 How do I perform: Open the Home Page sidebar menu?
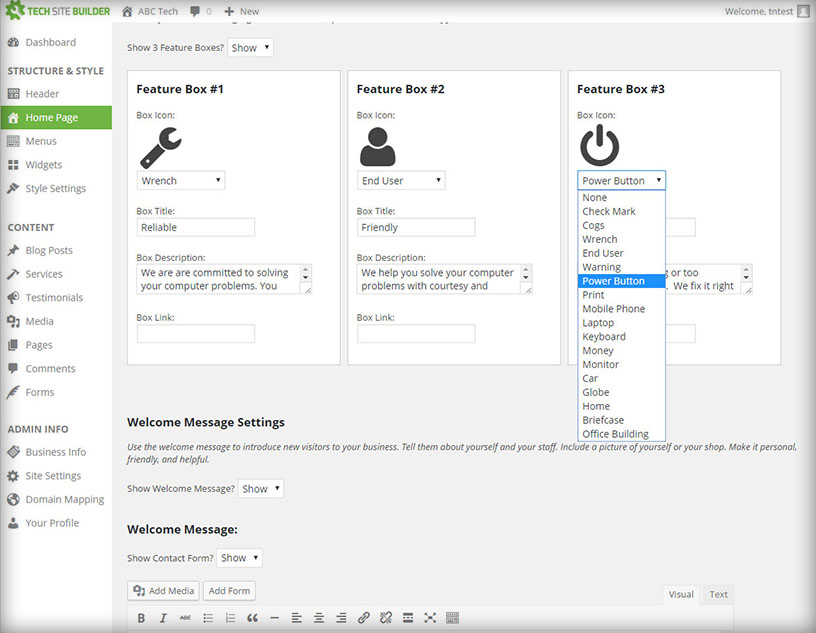tap(53, 116)
